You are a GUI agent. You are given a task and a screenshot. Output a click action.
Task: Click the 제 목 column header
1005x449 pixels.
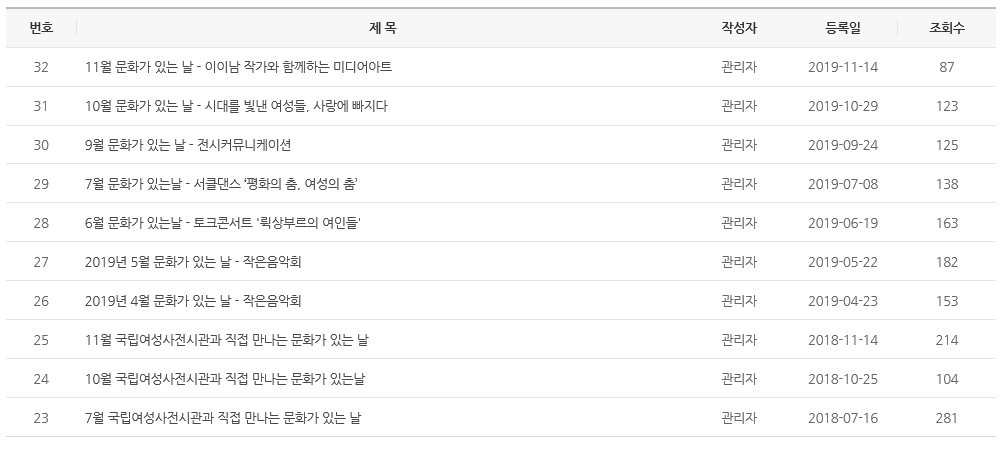tap(383, 28)
